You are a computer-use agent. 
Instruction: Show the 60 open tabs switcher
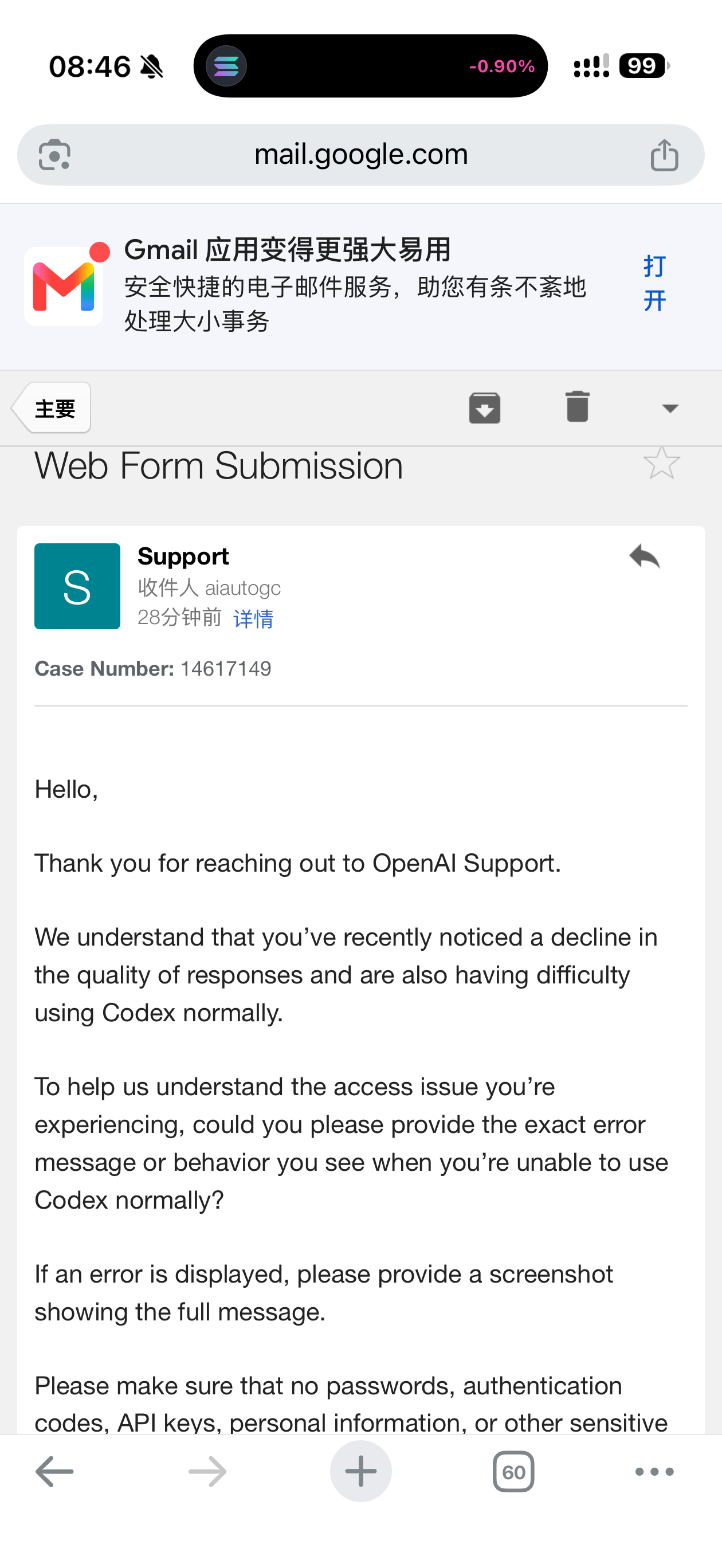[513, 1471]
